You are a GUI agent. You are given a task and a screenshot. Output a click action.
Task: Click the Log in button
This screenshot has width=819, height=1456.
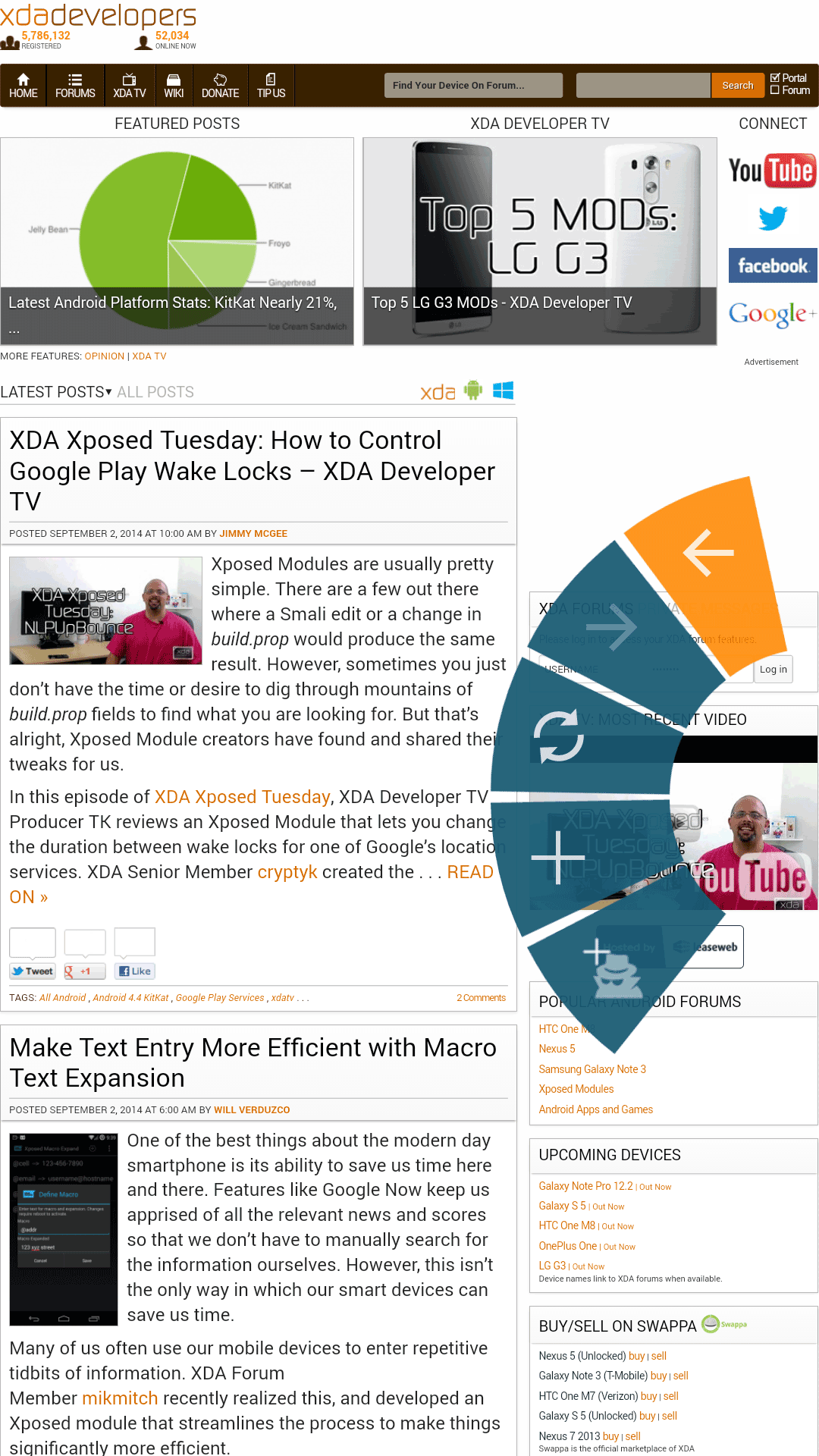(773, 670)
